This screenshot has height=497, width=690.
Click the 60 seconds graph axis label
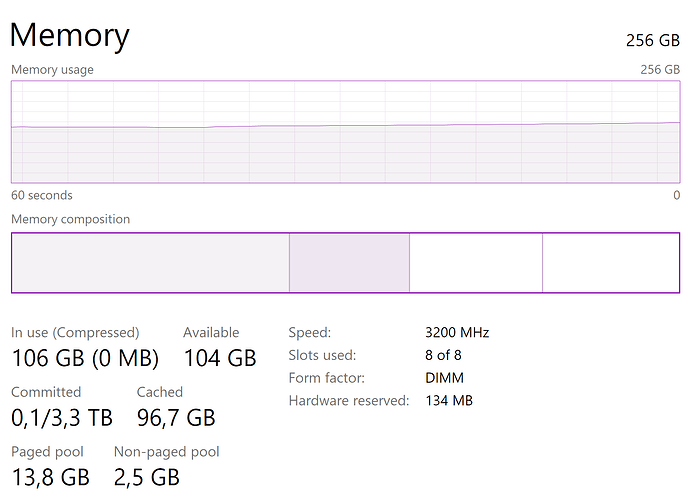(x=41, y=195)
